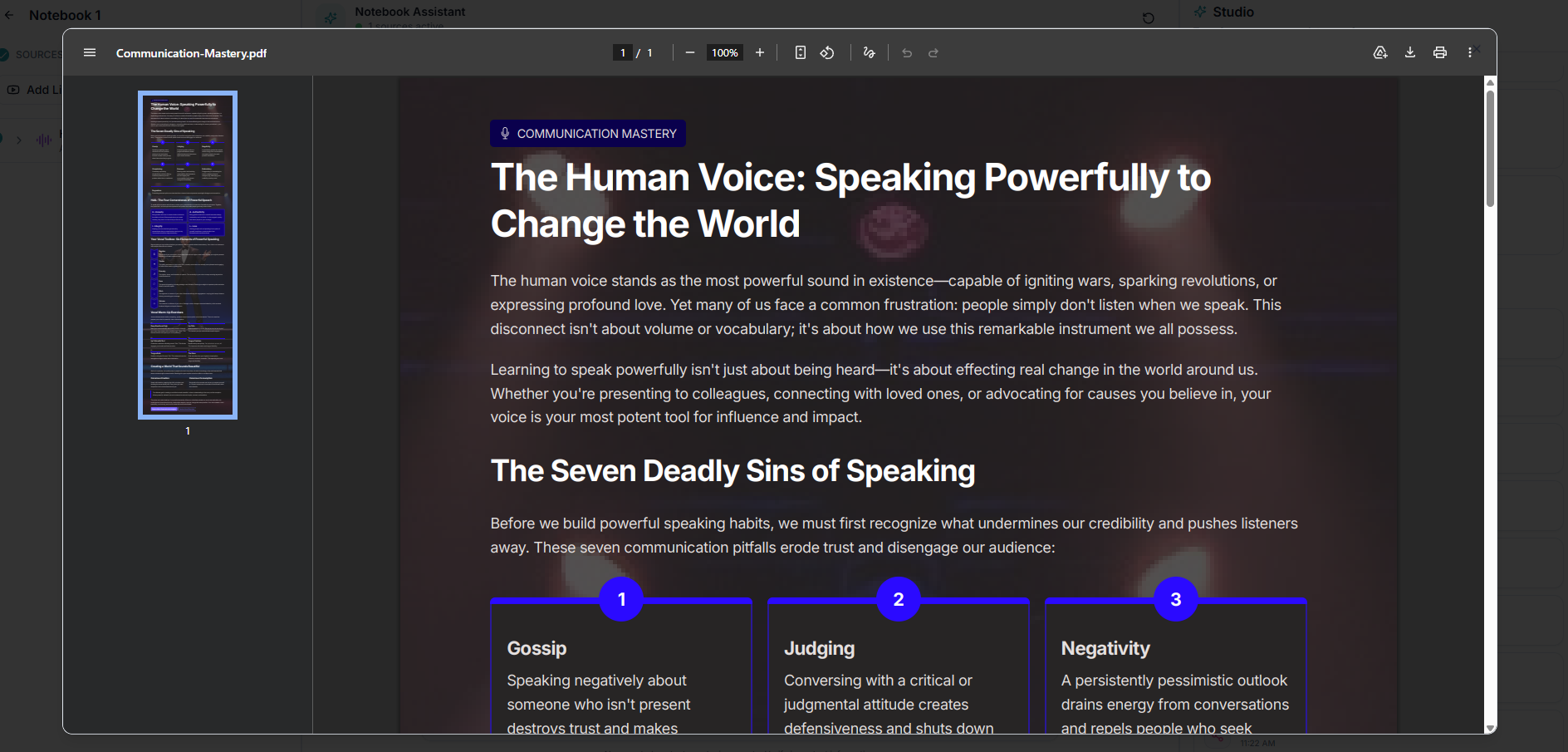
Task: Click The Seven Deadly Sins of Speaking heading
Action: coord(733,471)
